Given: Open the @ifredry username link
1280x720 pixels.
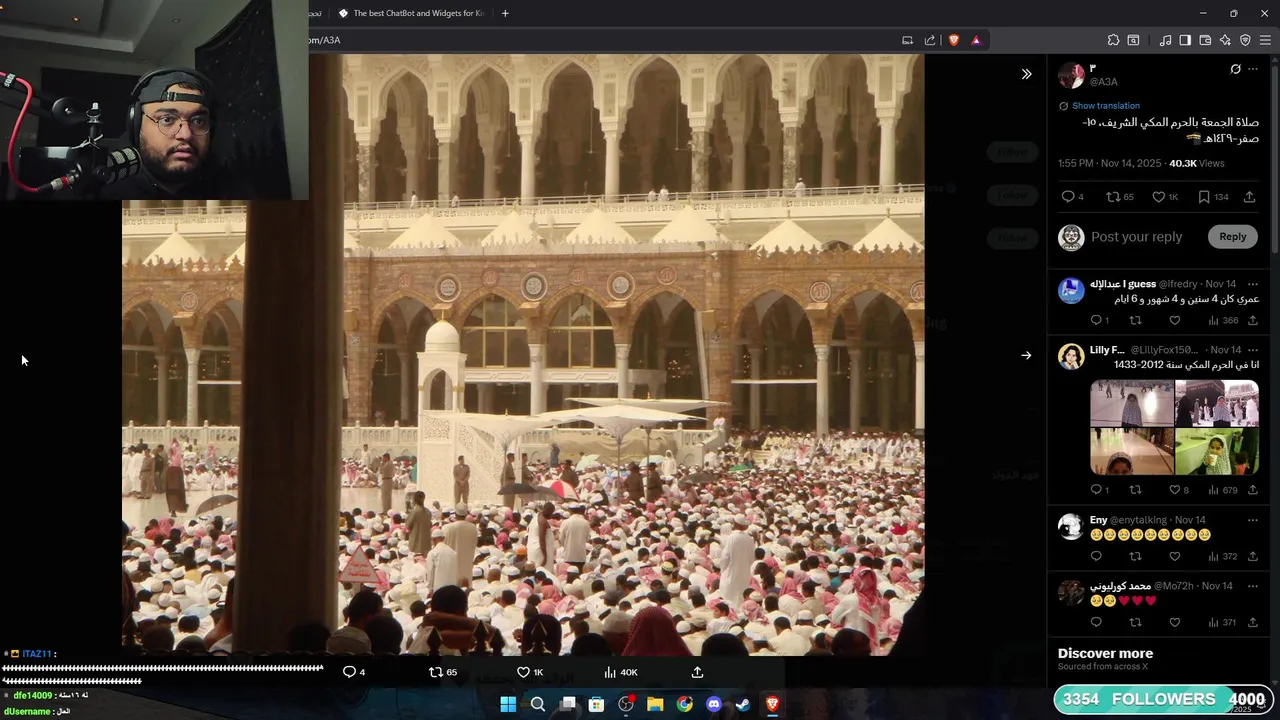Looking at the screenshot, I should (x=1178, y=284).
